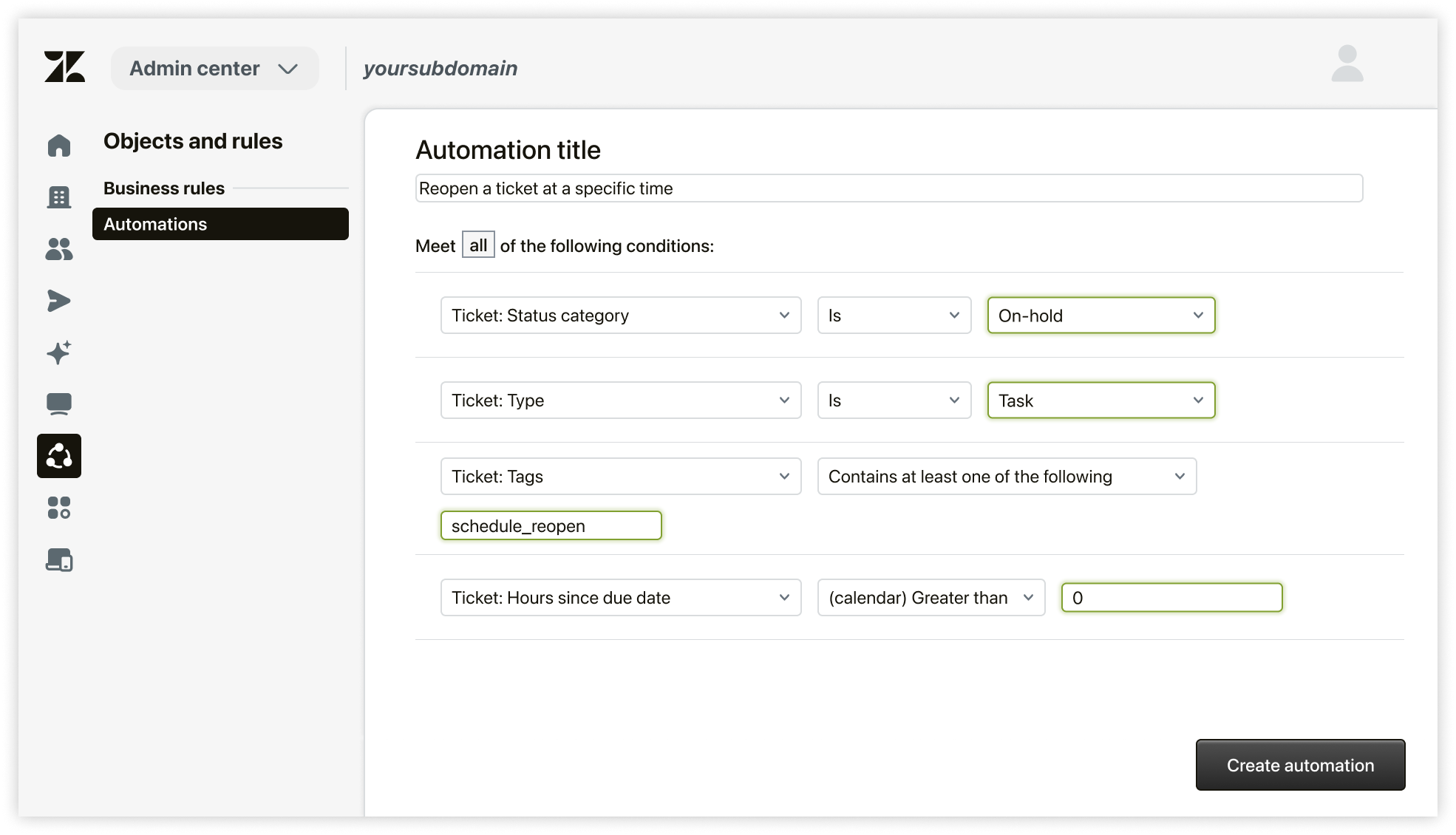Image resolution: width=1456 pixels, height=835 pixels.
Task: Open the AI sparkle icon in the sidebar
Action: pos(59,352)
